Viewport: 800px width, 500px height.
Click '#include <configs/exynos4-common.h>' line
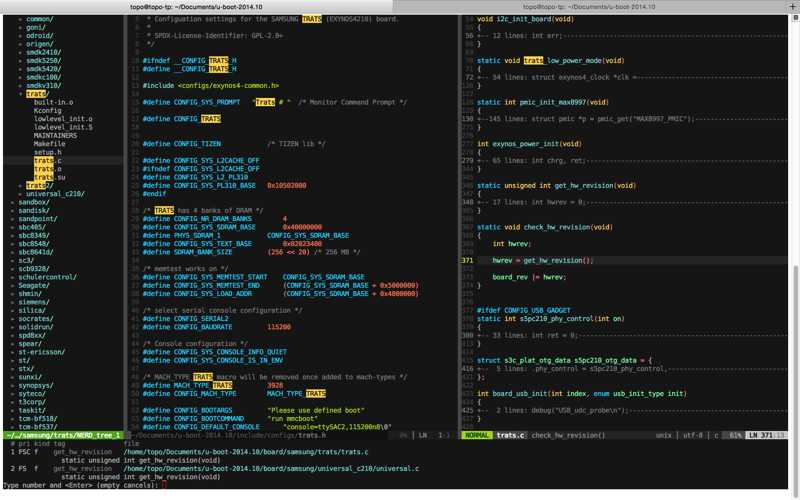tap(211, 86)
